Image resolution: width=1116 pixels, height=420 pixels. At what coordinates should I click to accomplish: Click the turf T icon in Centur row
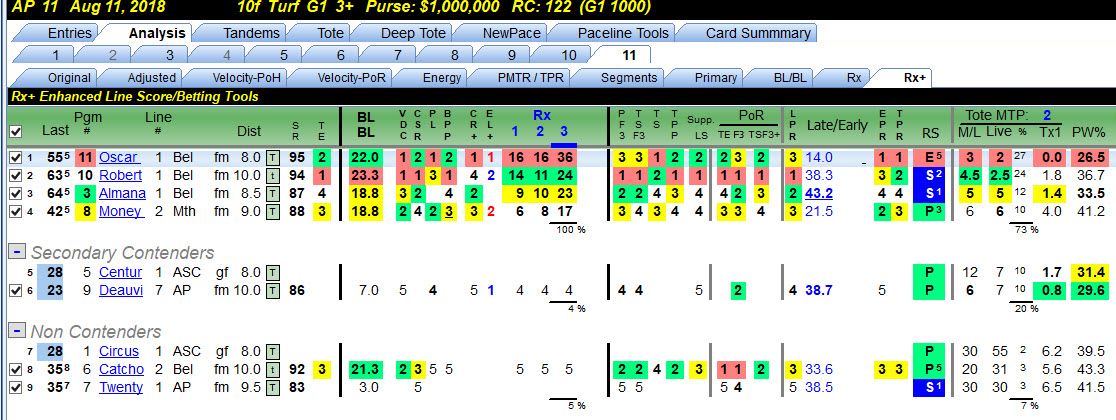[x=273, y=272]
